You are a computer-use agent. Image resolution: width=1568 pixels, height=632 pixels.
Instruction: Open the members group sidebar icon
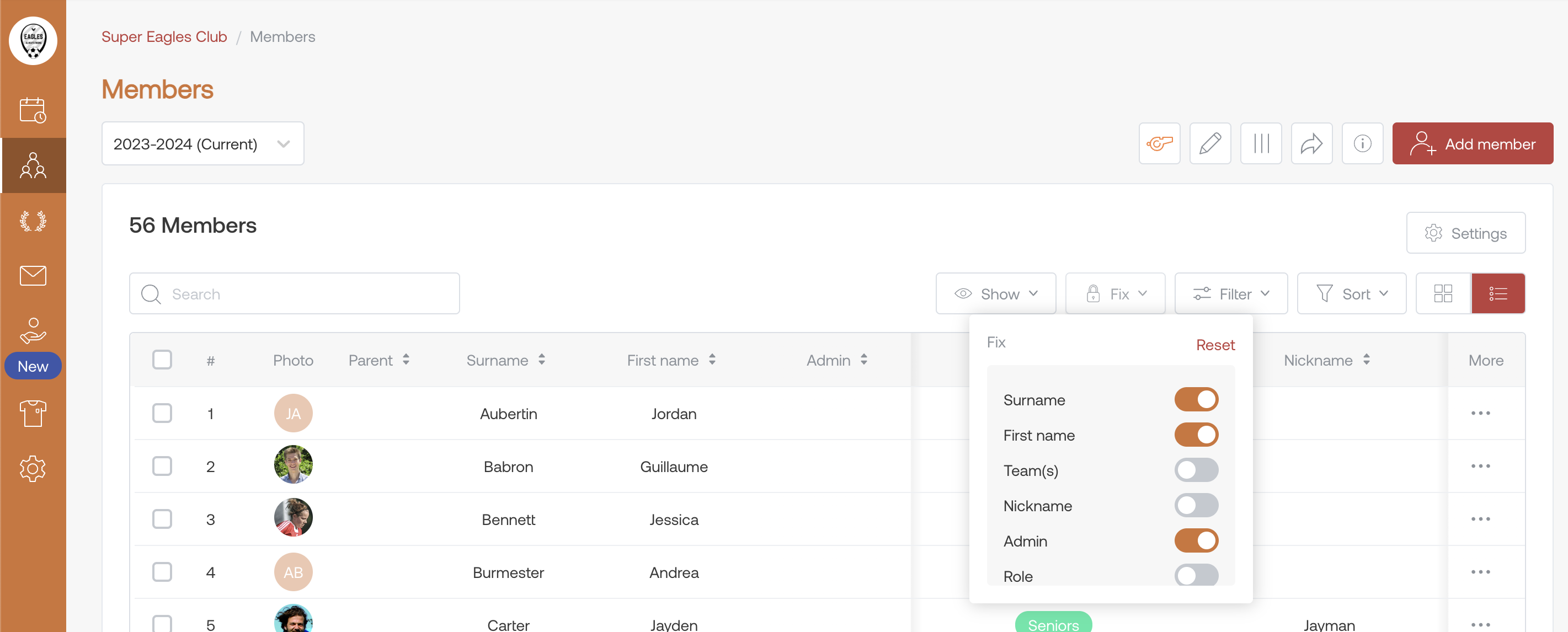pyautogui.click(x=33, y=165)
